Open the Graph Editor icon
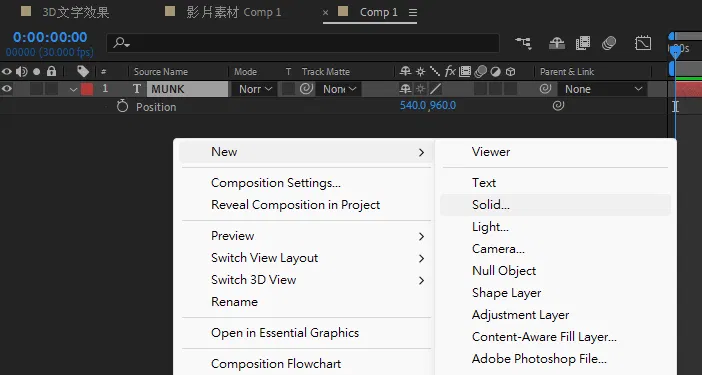The image size is (702, 375). (643, 43)
